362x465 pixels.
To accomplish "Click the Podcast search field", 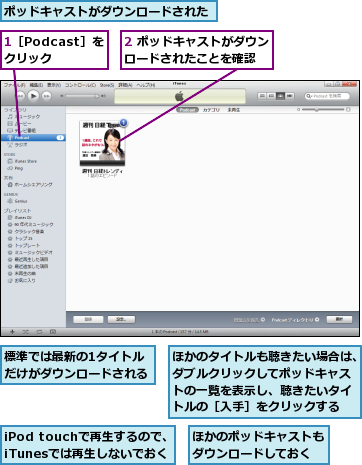I will click(x=327, y=96).
